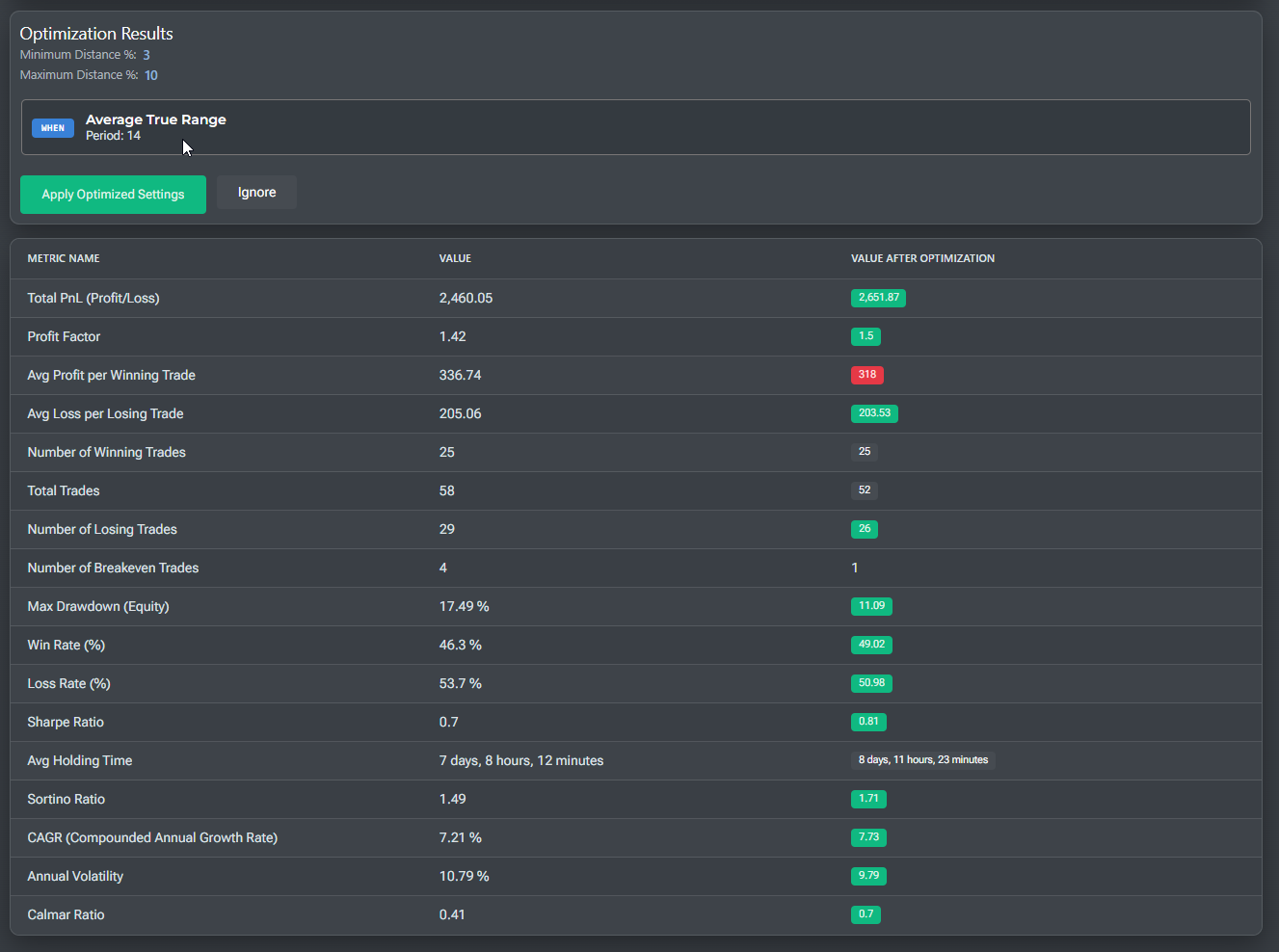Click the gray 52 Total Trades badge

click(x=865, y=490)
